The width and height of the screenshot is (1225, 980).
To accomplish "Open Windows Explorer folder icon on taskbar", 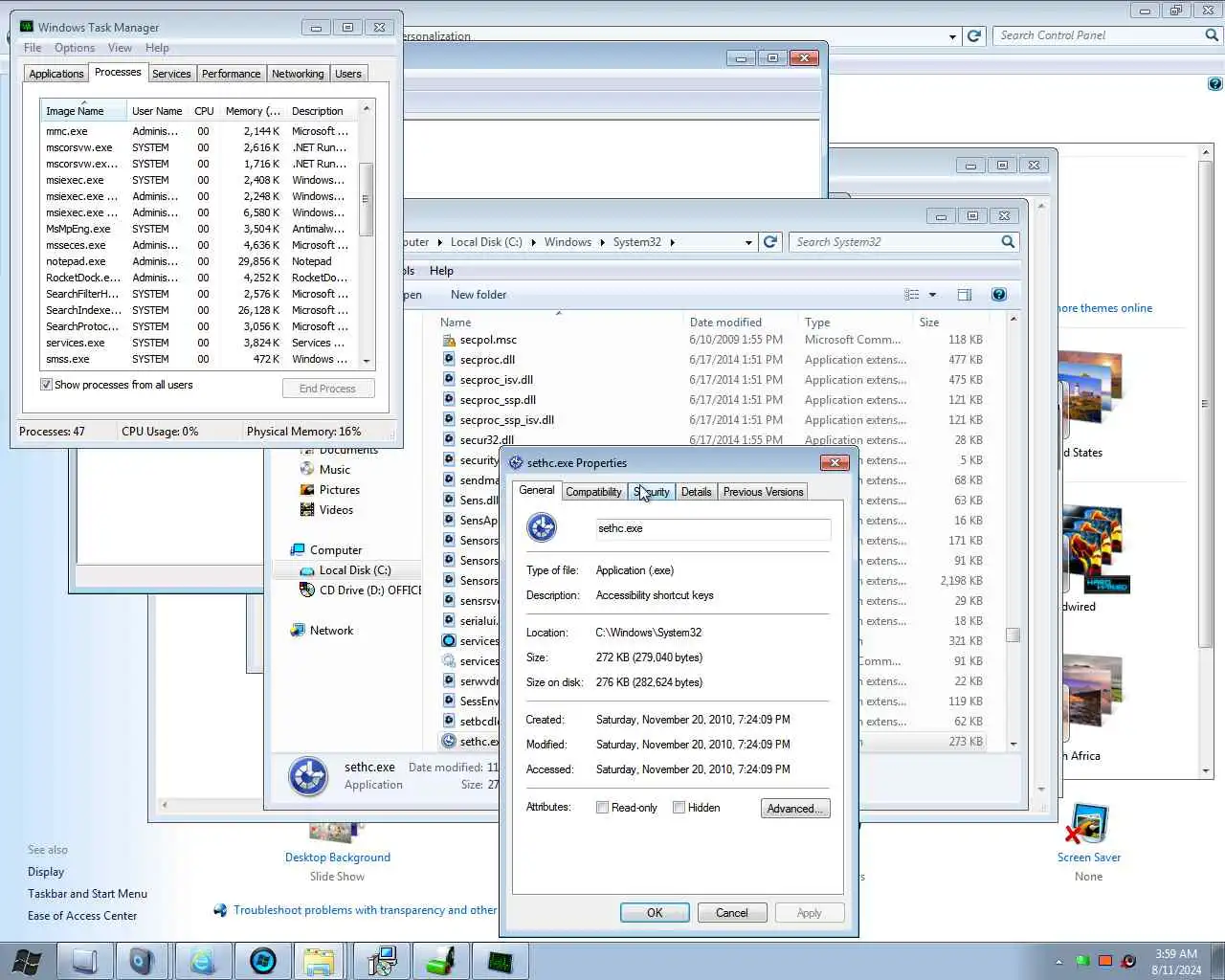I will point(319,961).
